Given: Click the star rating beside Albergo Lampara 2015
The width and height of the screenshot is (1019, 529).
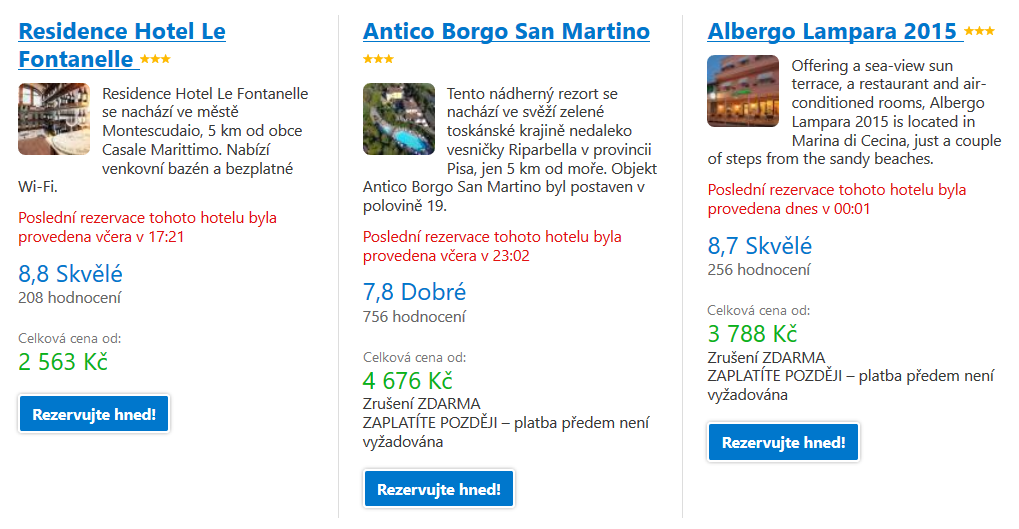Looking at the screenshot, I should (979, 31).
